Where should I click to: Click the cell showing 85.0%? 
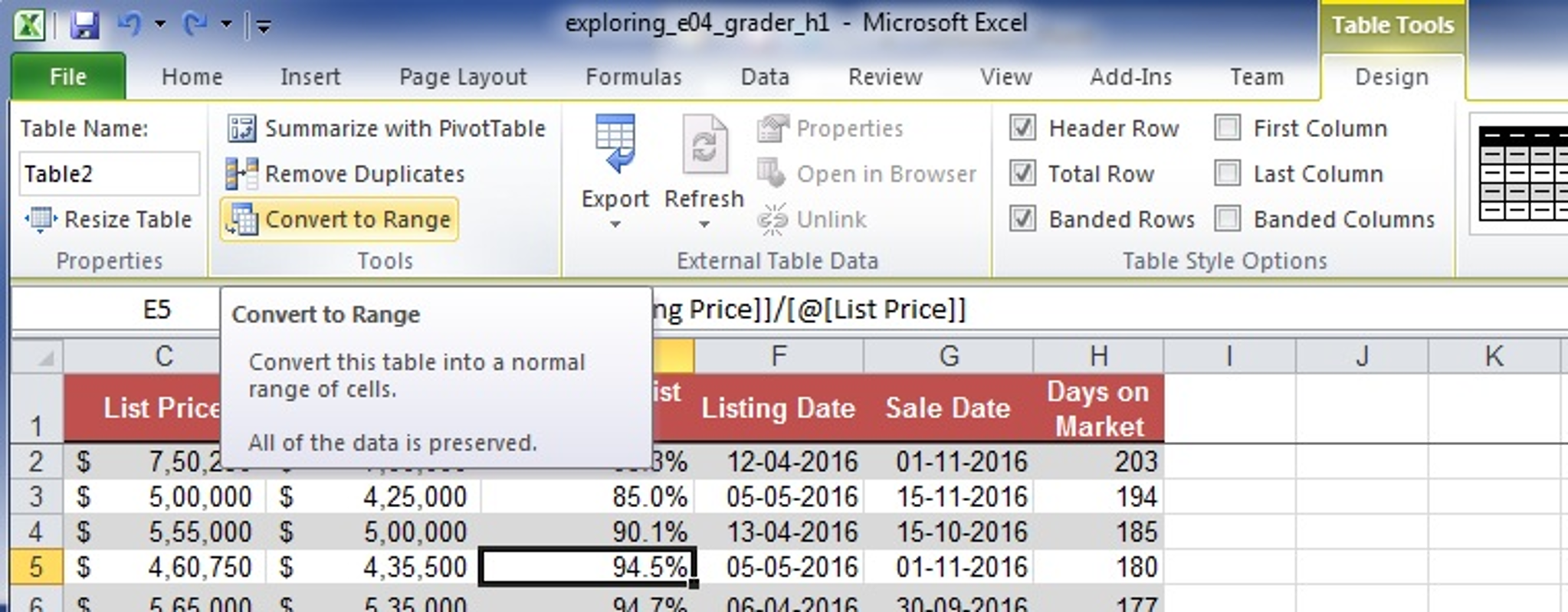click(588, 496)
